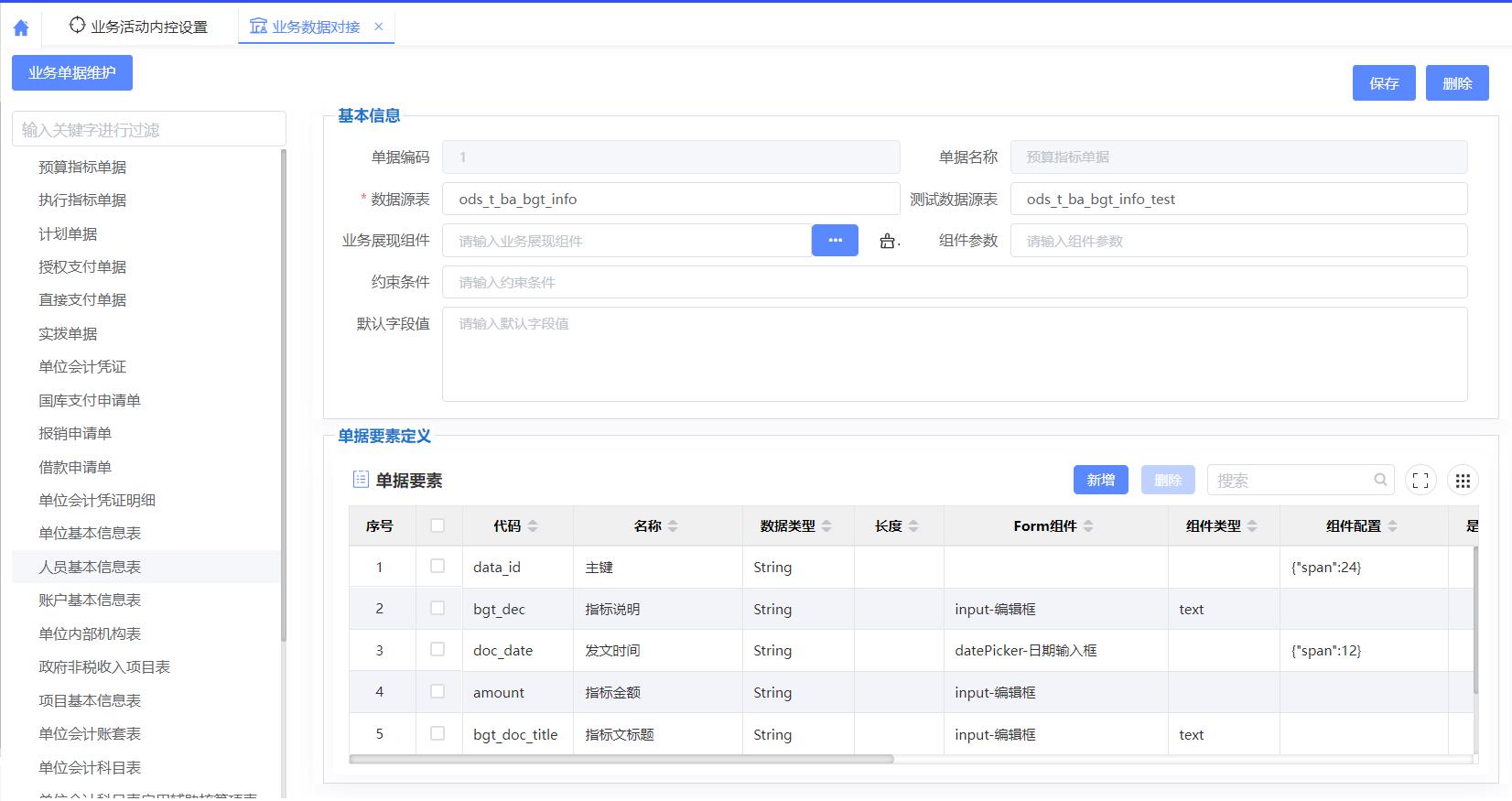Viewport: 1512px width, 801px height.
Task: Click the bgt_doc_title code cell
Action: click(517, 734)
